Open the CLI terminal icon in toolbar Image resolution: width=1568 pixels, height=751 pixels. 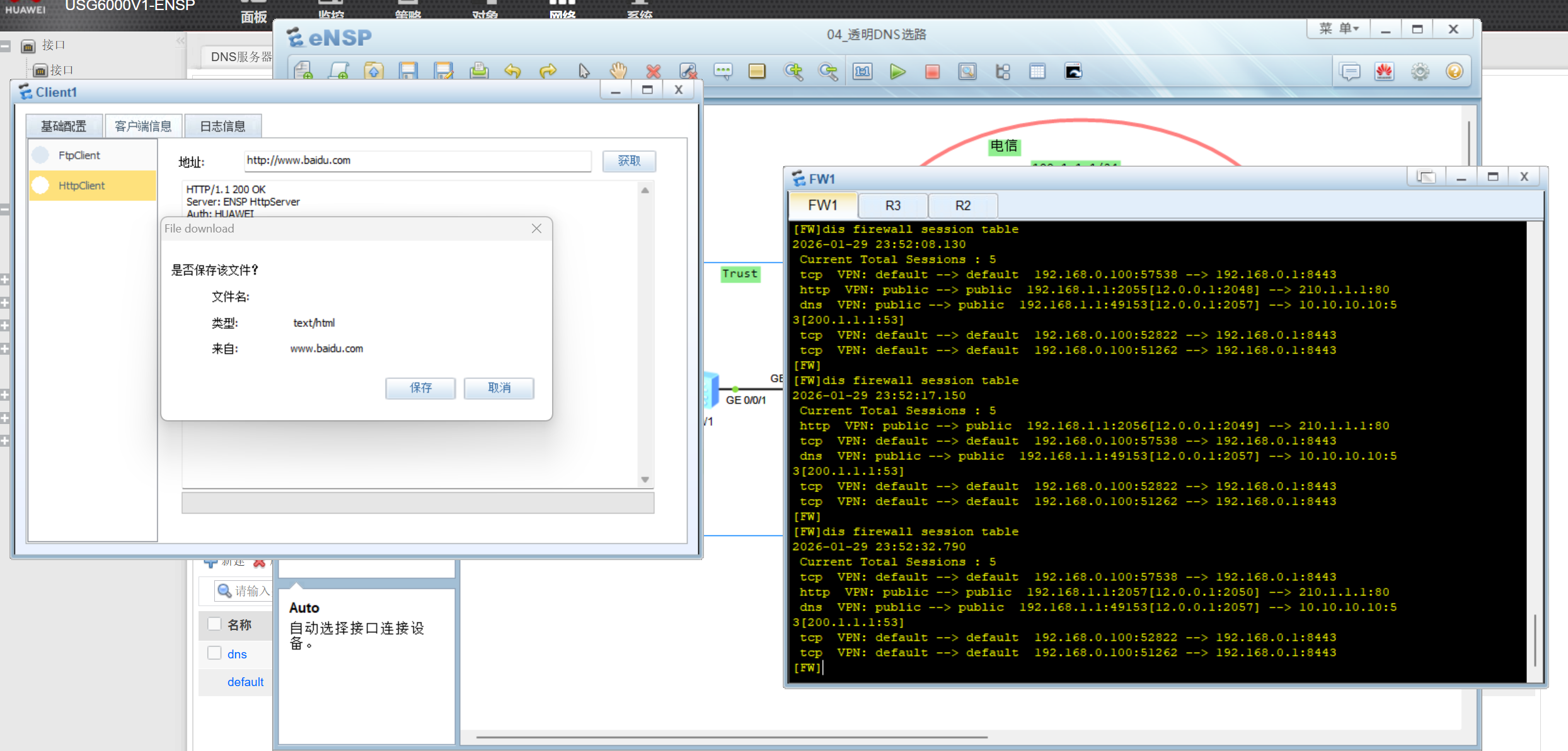(x=1073, y=72)
